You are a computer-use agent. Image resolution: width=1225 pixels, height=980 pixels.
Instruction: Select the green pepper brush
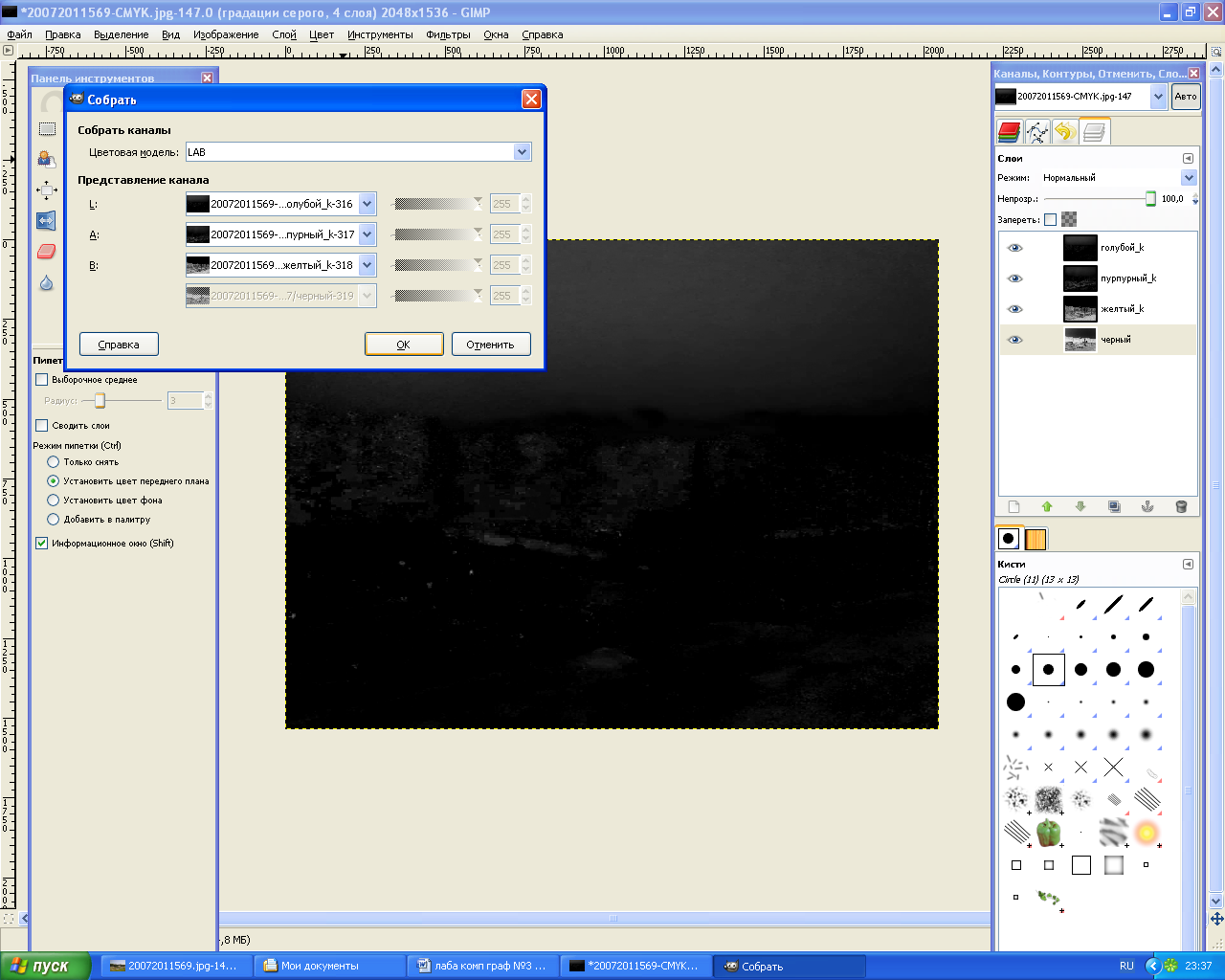tap(1049, 833)
